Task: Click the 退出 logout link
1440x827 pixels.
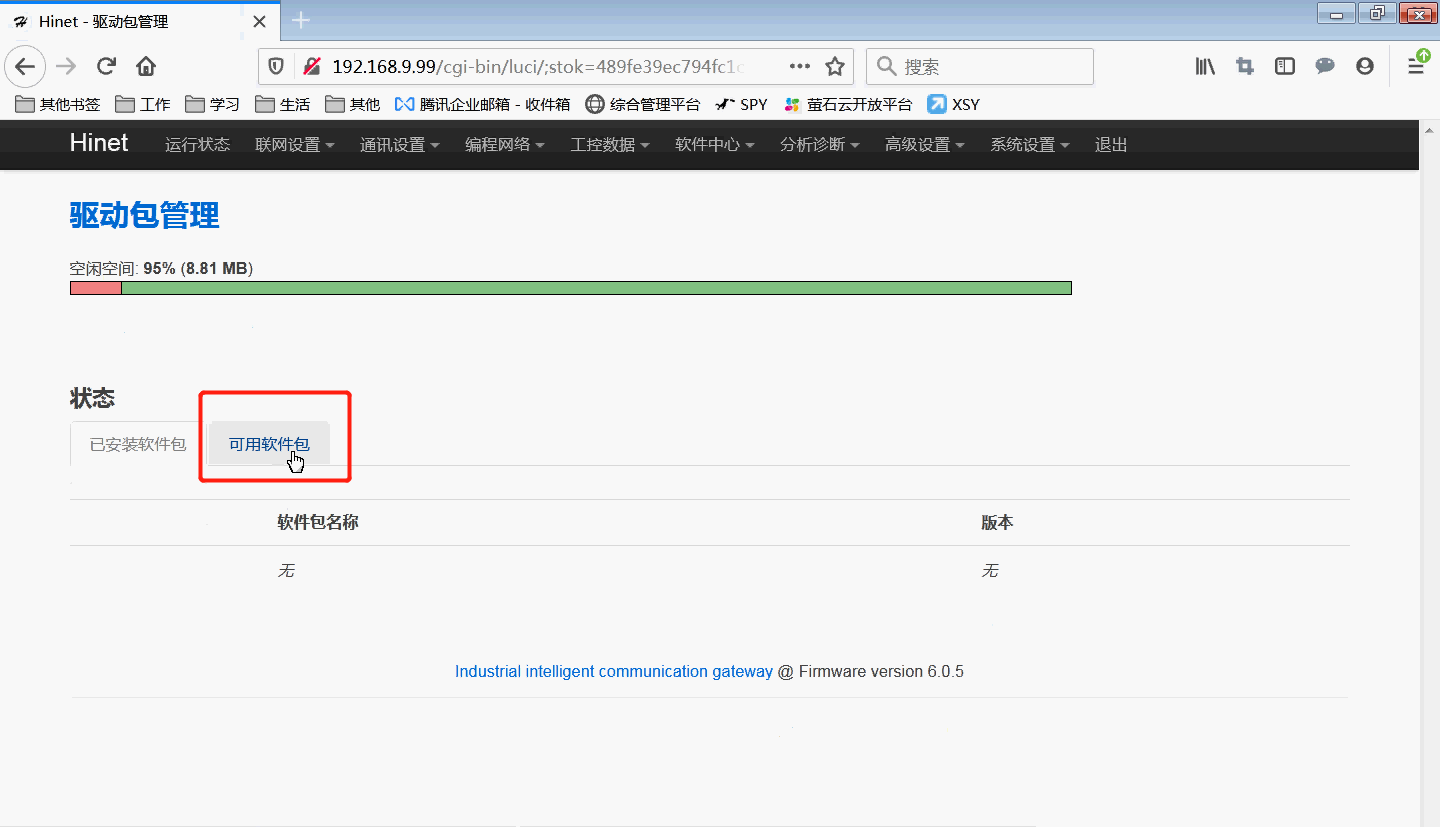Action: pyautogui.click(x=1111, y=145)
